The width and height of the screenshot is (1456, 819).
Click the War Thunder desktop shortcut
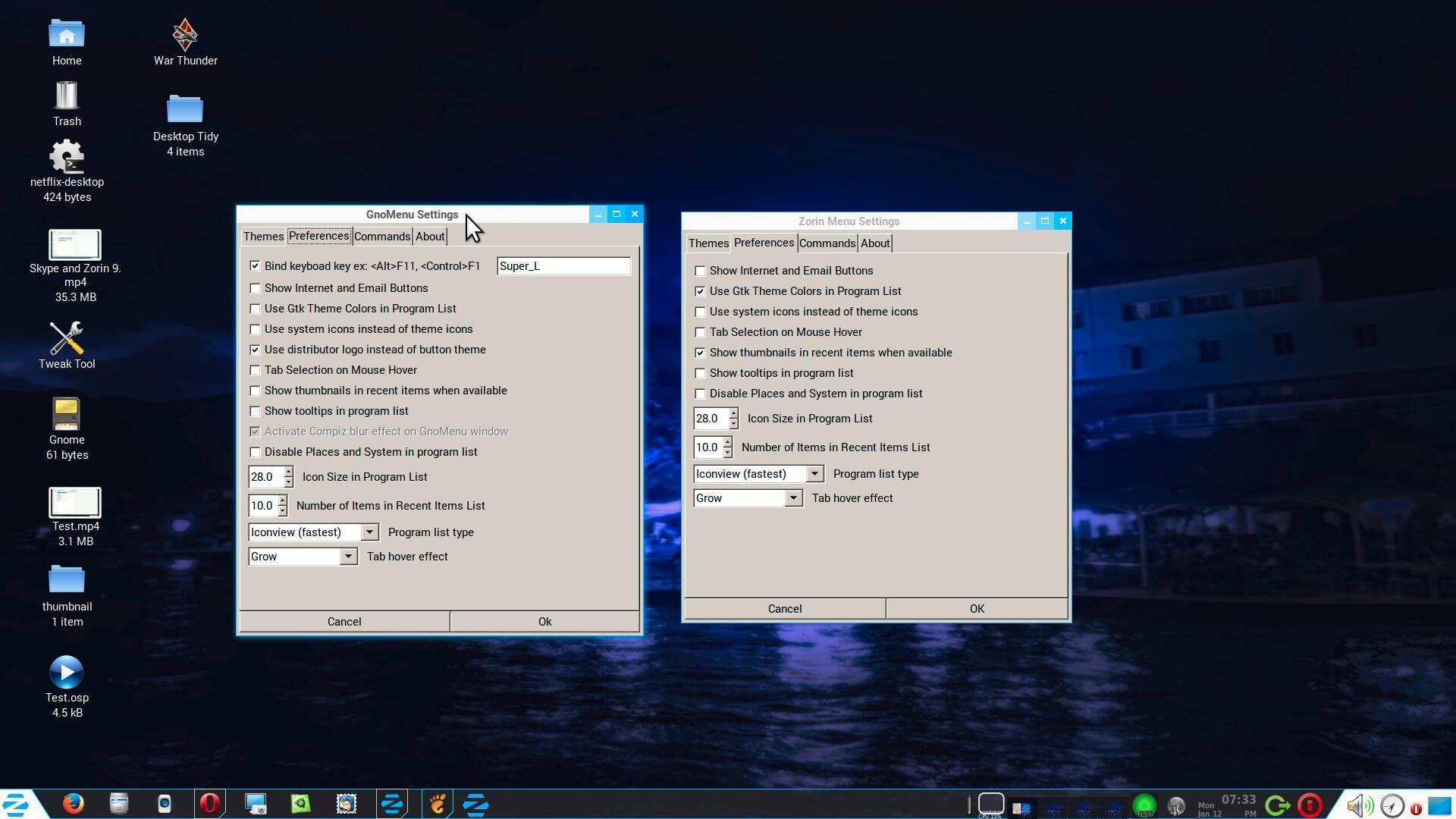point(185,36)
